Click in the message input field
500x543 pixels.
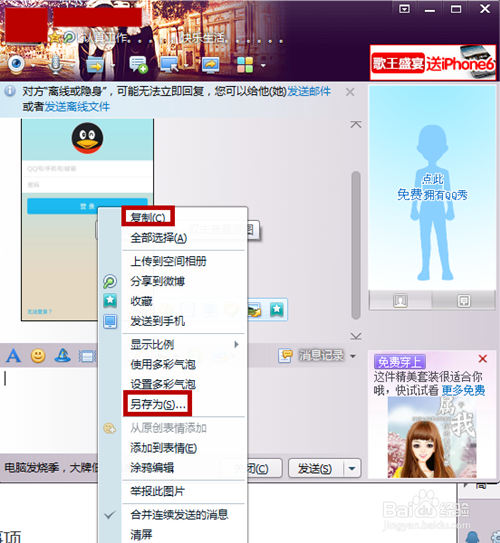point(50,410)
